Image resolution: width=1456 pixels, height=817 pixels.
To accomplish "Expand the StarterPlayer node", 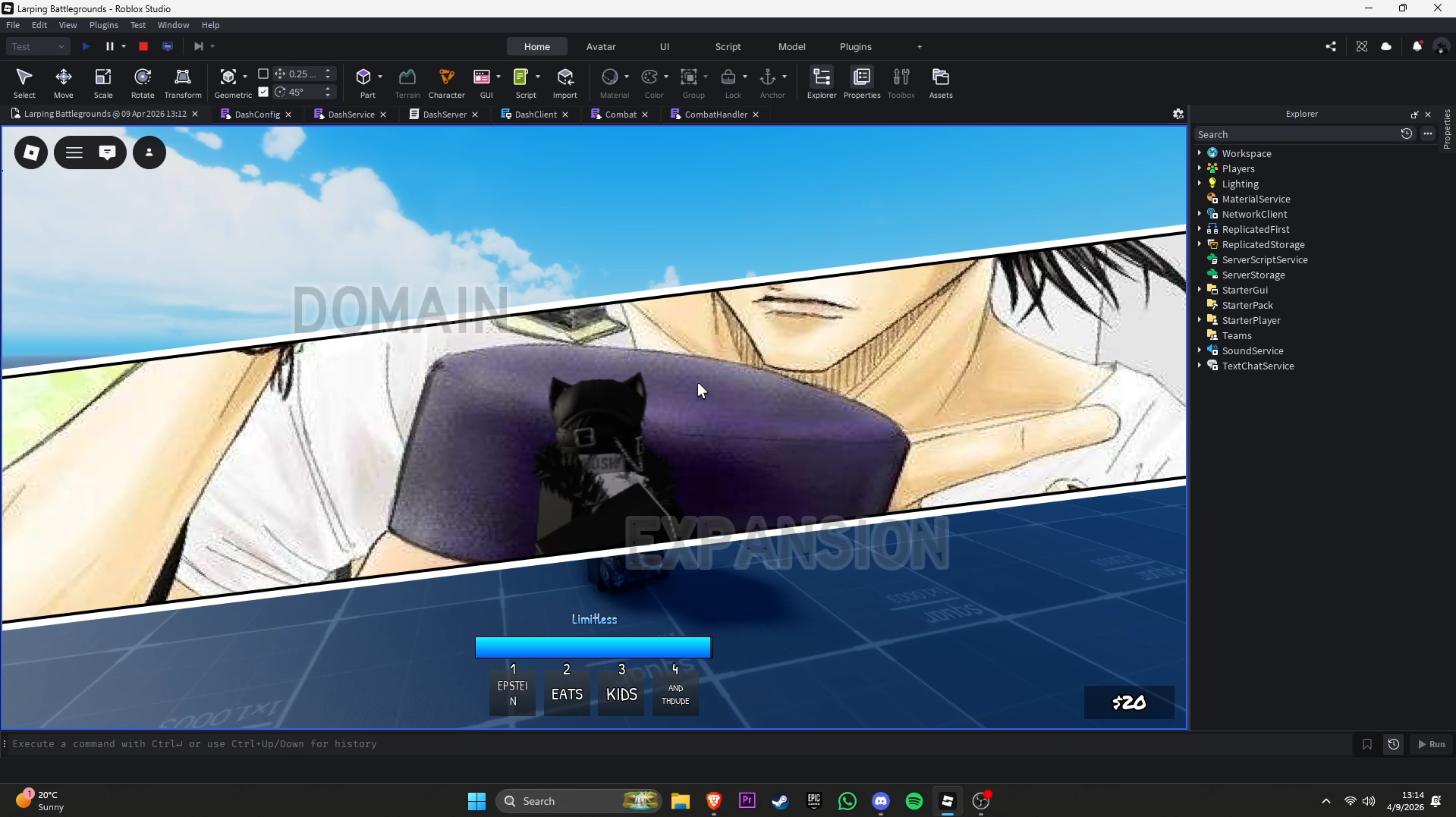I will coord(1200,319).
